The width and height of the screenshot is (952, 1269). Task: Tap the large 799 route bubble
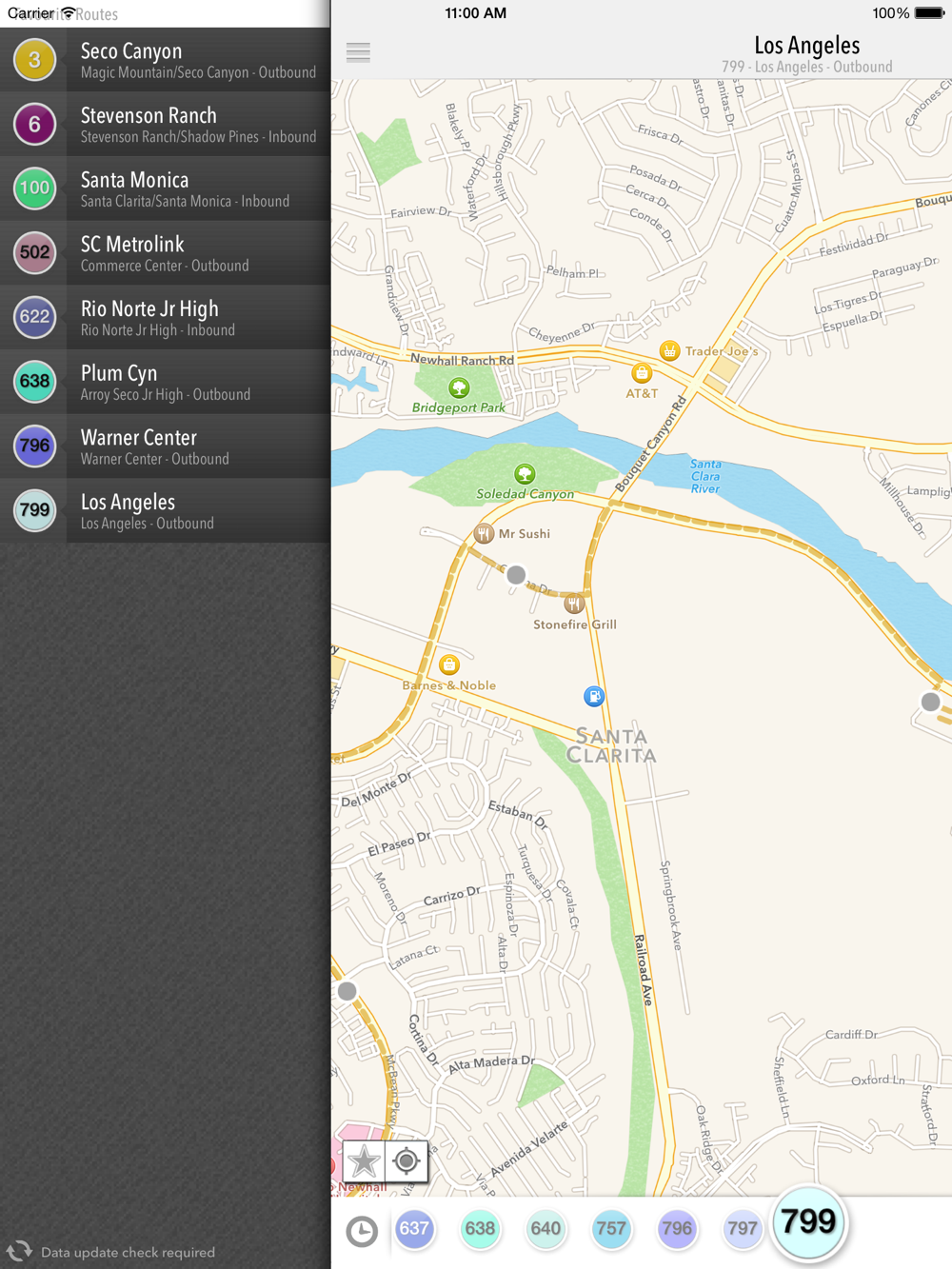click(x=808, y=1222)
